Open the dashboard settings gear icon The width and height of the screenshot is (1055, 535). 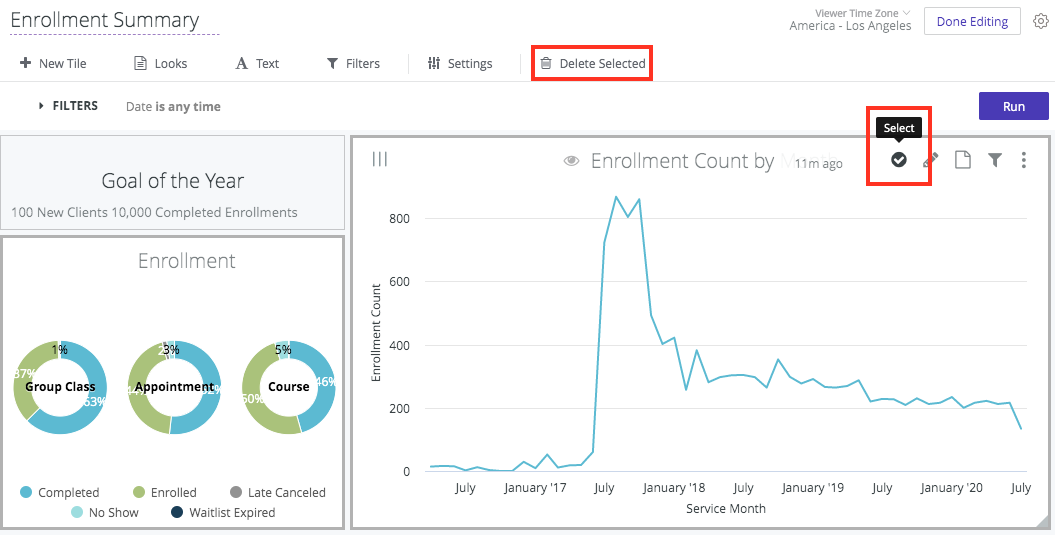1040,21
